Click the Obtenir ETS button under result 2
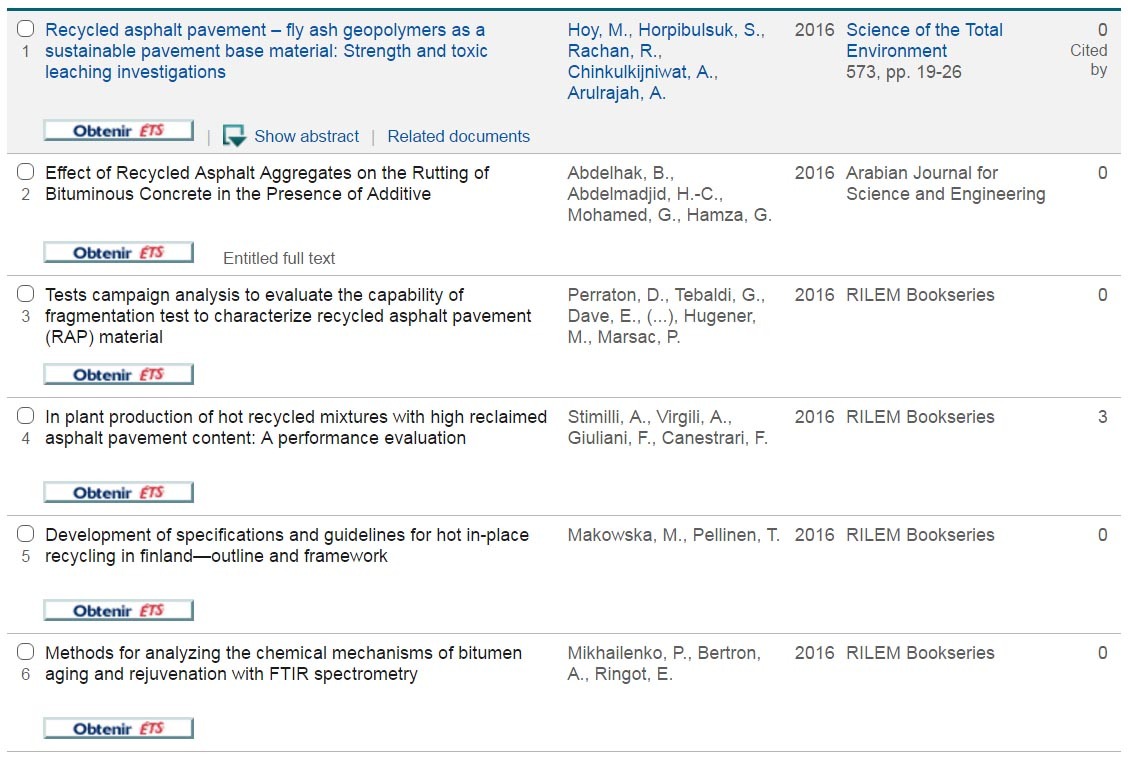 118,253
